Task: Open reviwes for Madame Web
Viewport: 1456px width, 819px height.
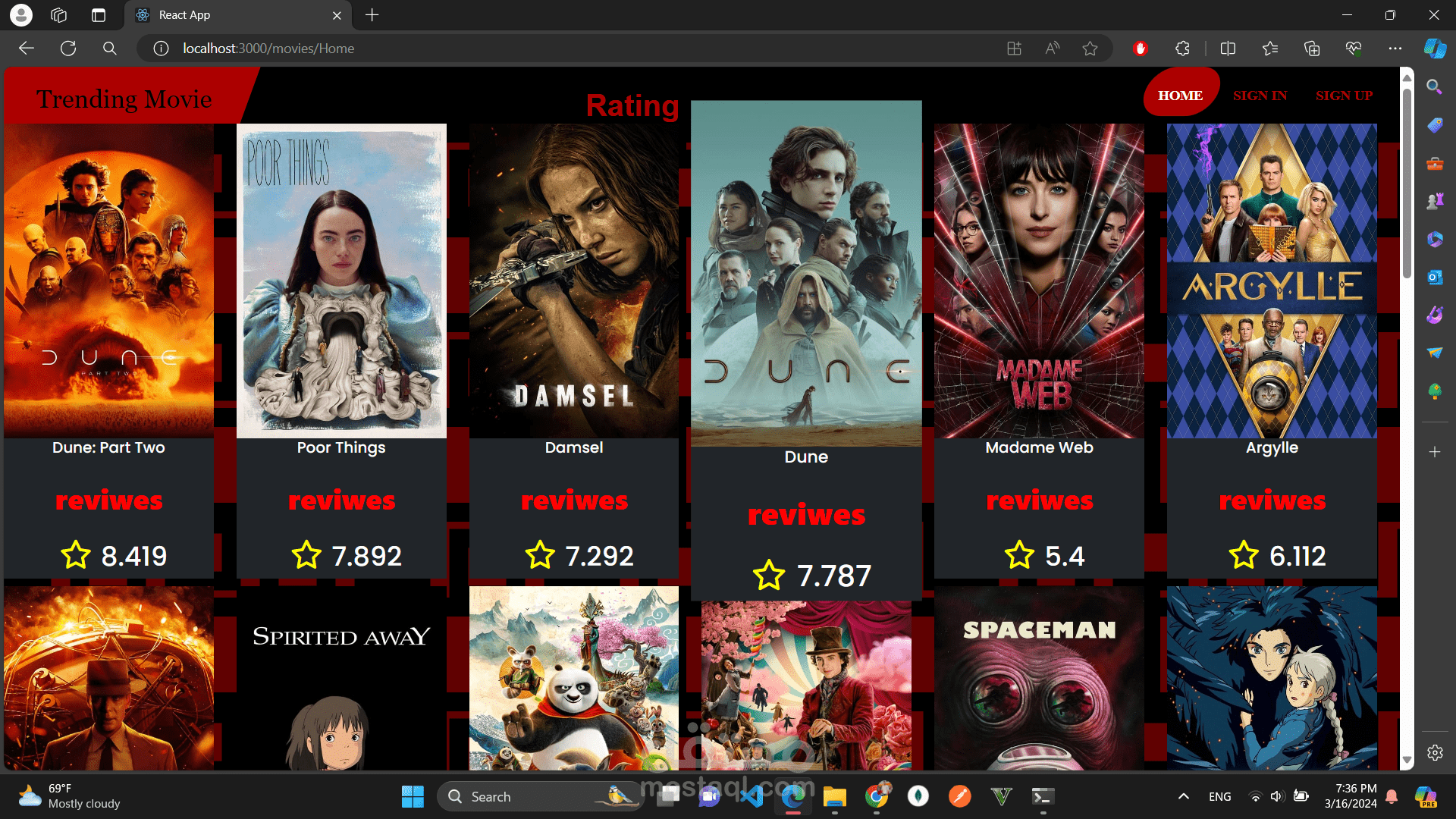Action: [x=1039, y=500]
